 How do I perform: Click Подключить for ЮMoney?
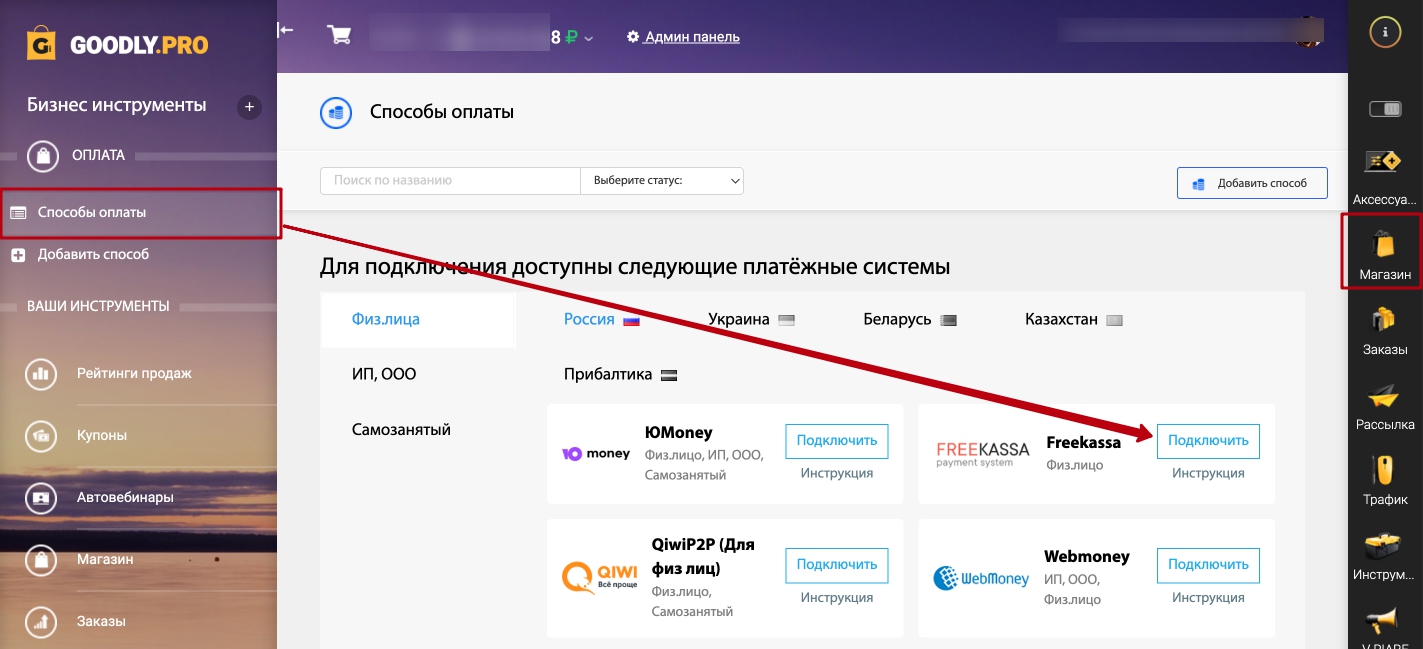point(837,441)
